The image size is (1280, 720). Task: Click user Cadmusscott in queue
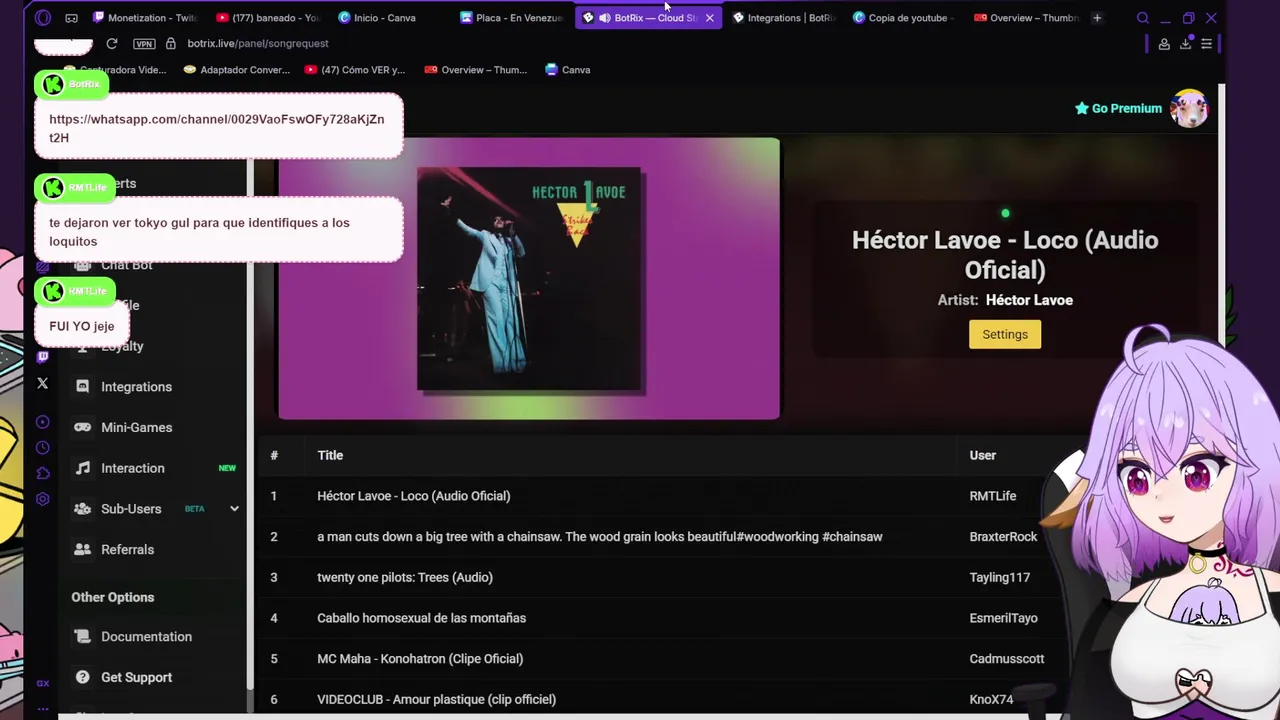point(1006,659)
